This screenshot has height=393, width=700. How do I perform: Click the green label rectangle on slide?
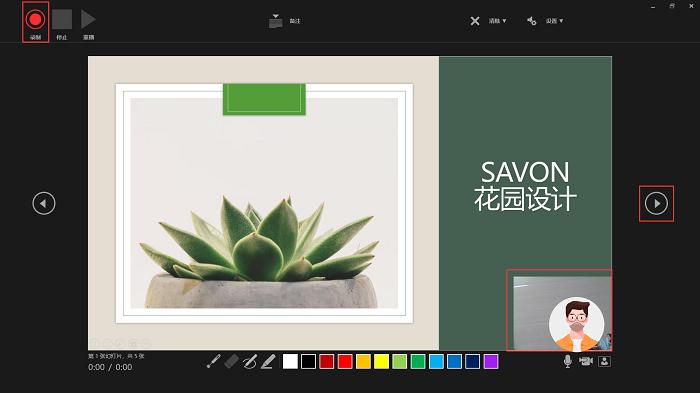(264, 99)
